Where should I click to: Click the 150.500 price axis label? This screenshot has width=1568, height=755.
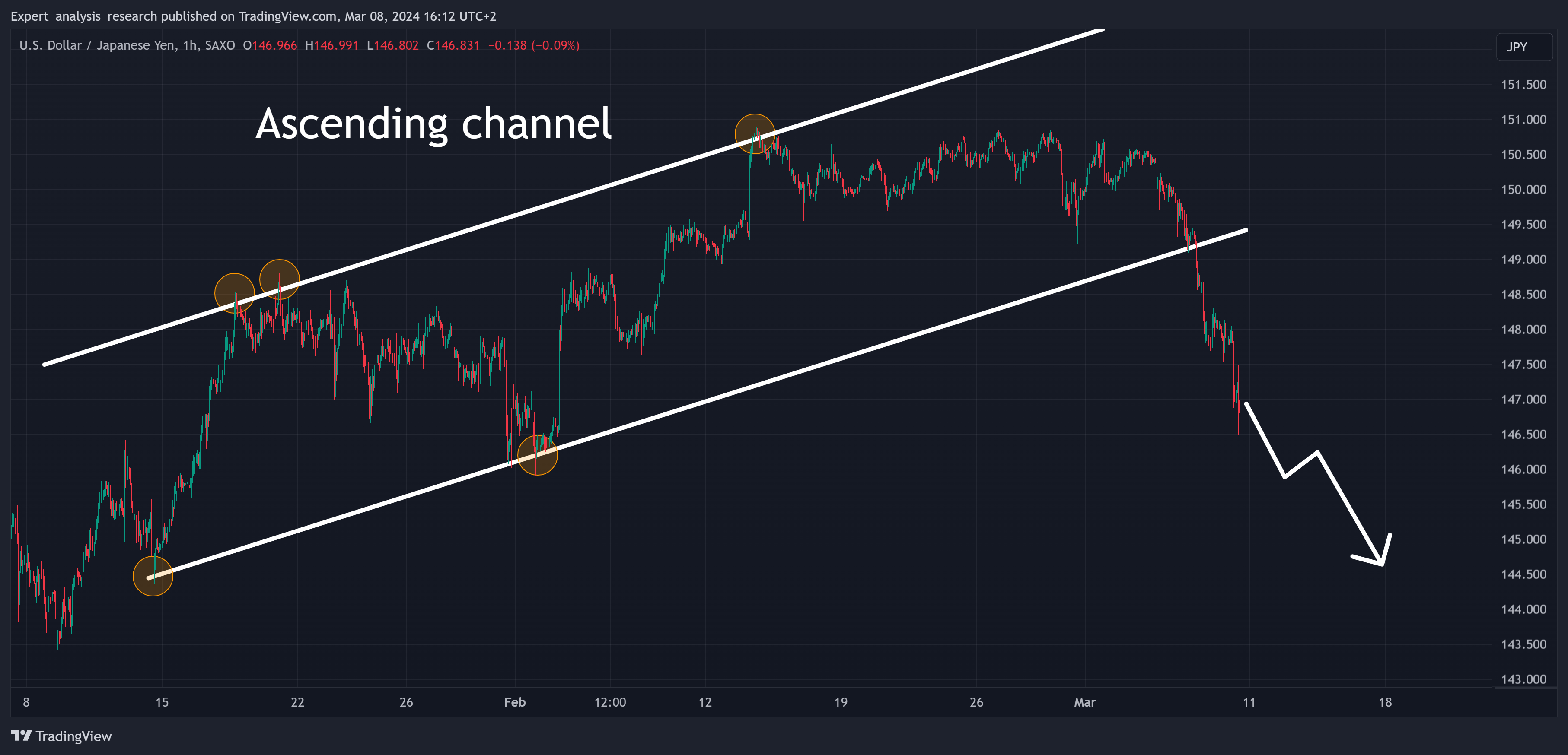tap(1523, 155)
